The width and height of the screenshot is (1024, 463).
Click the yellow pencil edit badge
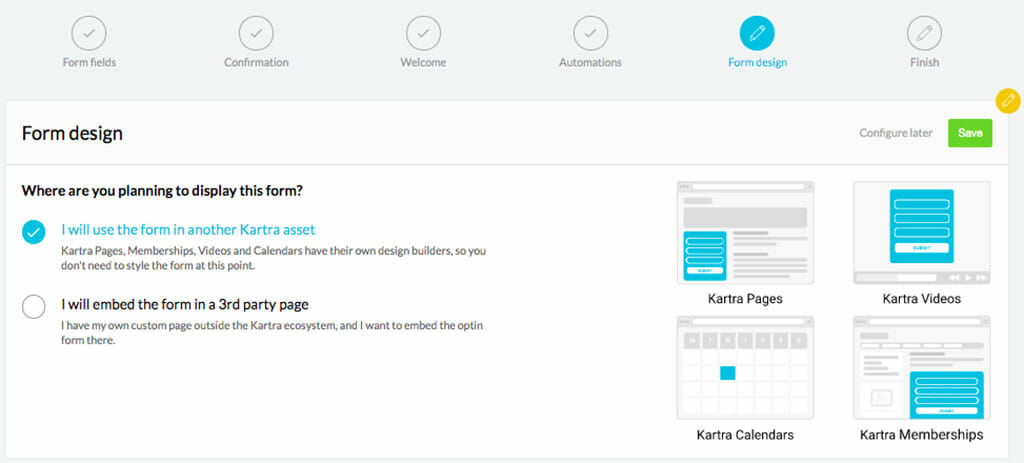[1008, 101]
